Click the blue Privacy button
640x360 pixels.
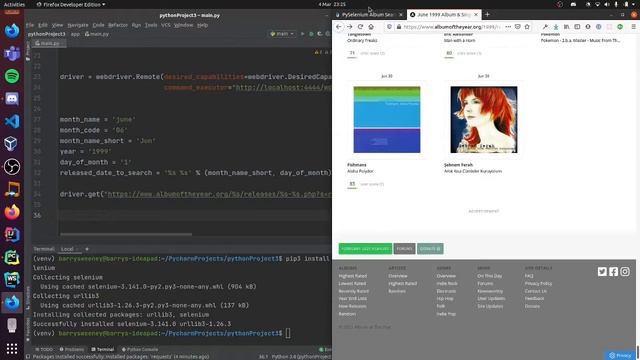[x=620, y=356]
